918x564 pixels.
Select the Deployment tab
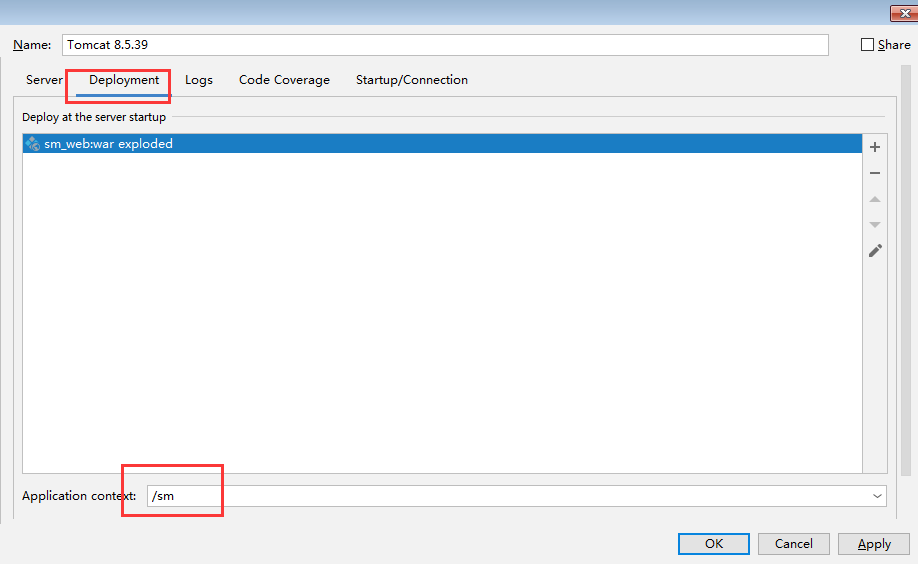tap(124, 80)
